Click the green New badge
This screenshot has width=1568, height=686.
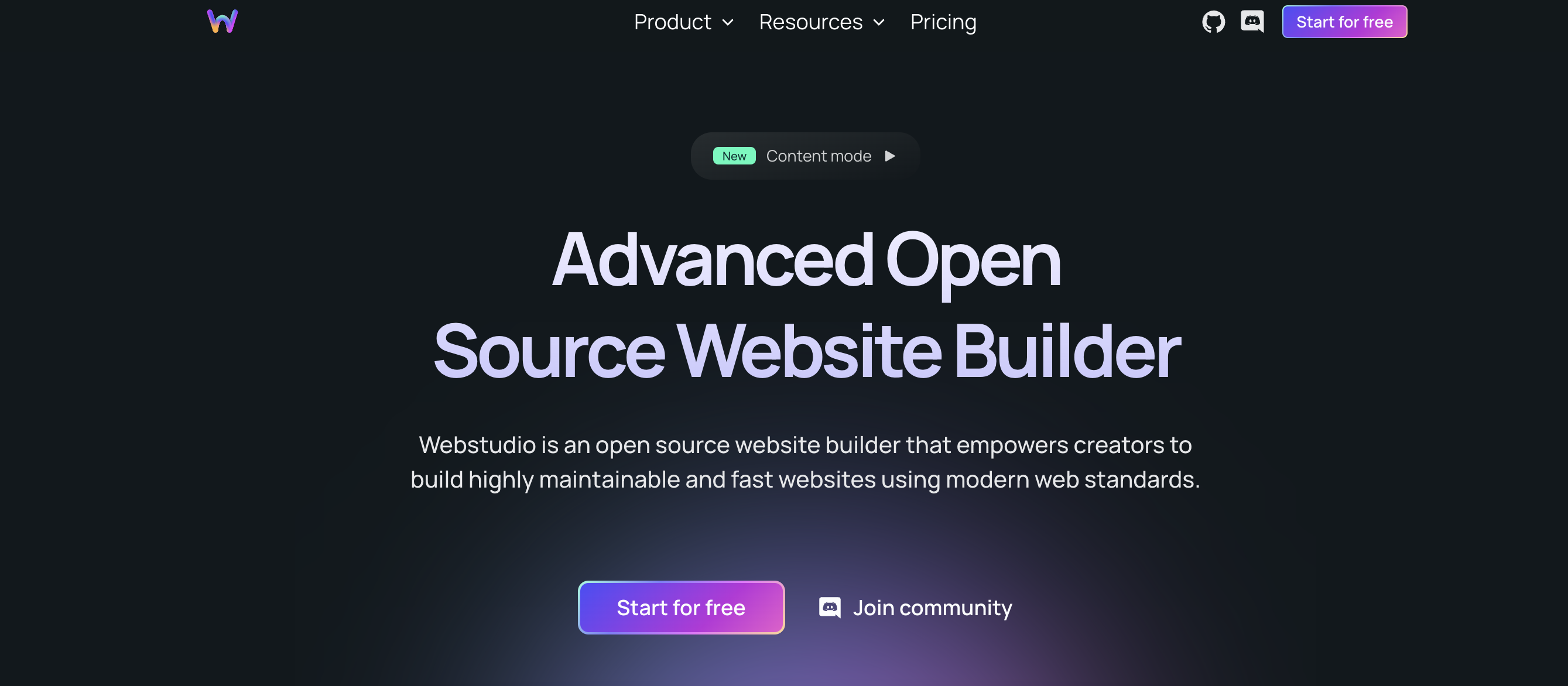[x=734, y=156]
